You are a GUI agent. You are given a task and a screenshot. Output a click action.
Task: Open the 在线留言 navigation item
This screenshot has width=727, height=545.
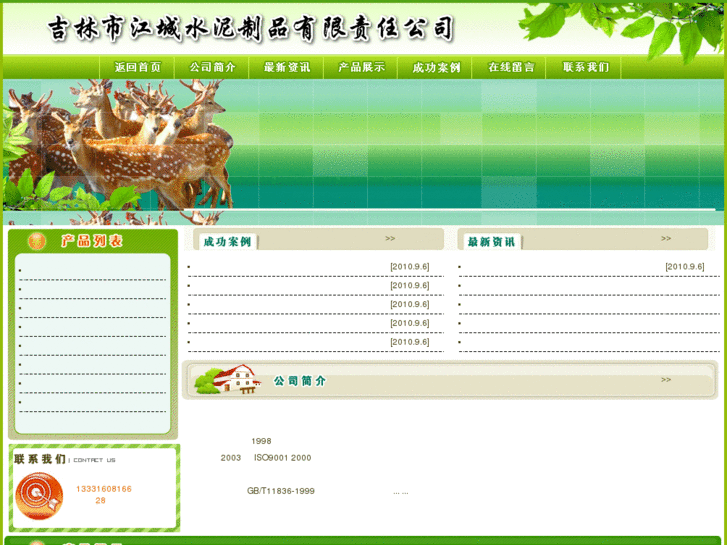510,67
